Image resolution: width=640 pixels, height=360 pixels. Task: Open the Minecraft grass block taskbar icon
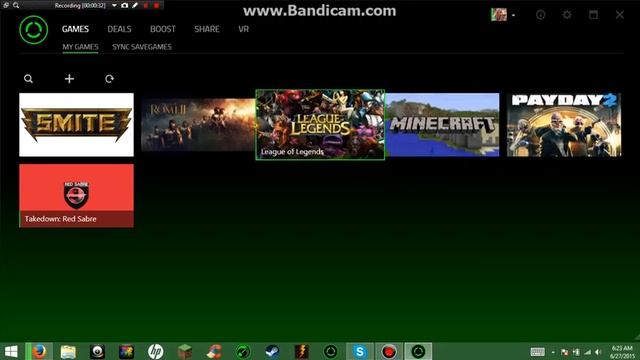(x=185, y=351)
